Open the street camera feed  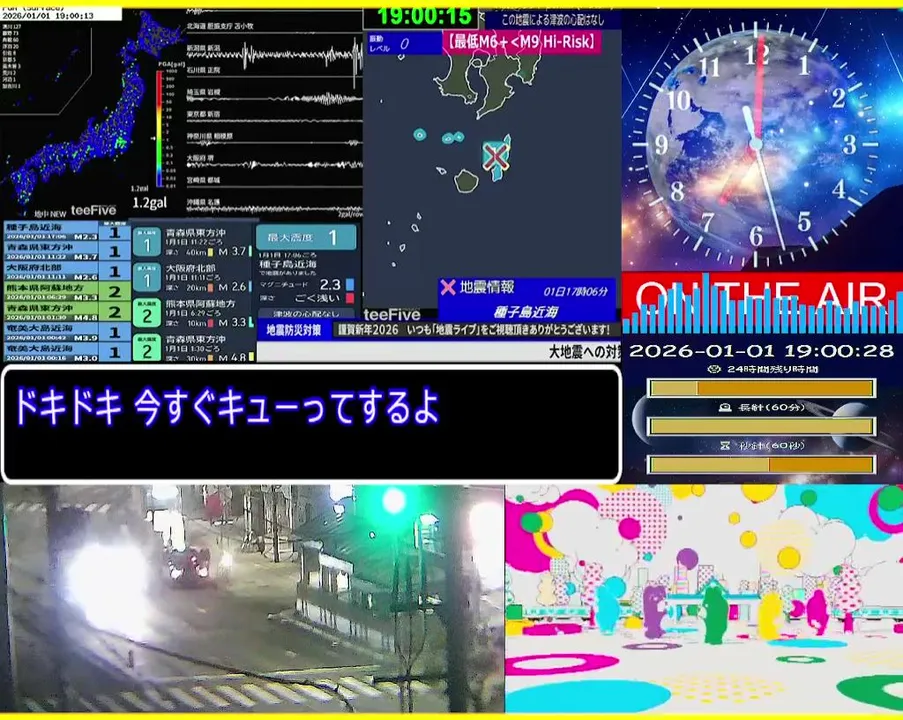pos(252,598)
